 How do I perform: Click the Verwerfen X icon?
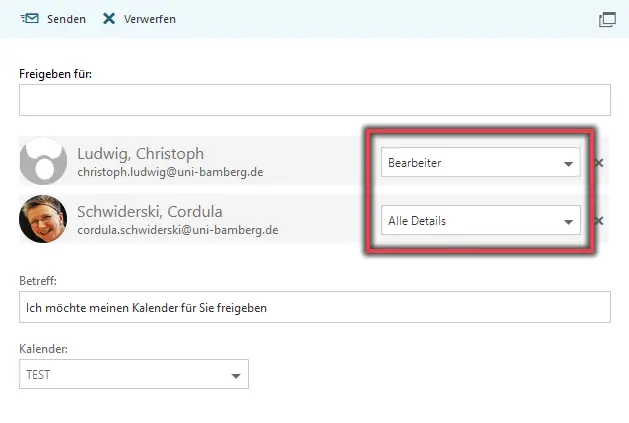coord(109,18)
